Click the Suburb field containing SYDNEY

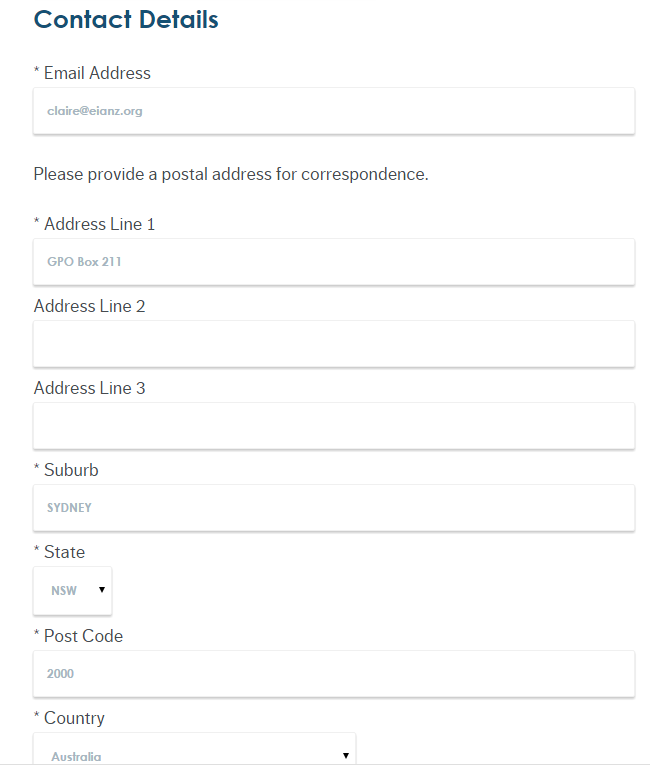coord(334,508)
